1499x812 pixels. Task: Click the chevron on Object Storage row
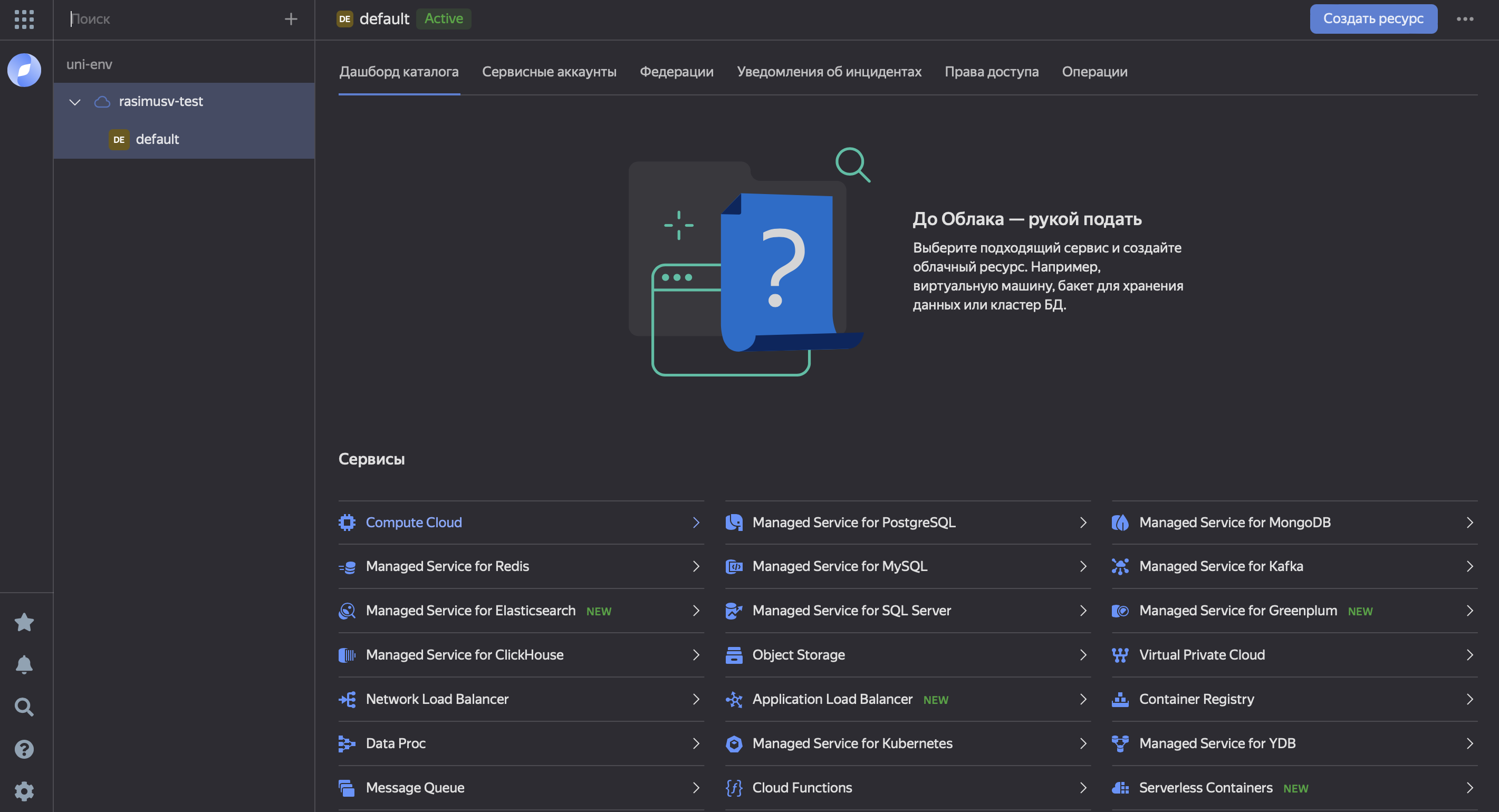tap(1083, 655)
